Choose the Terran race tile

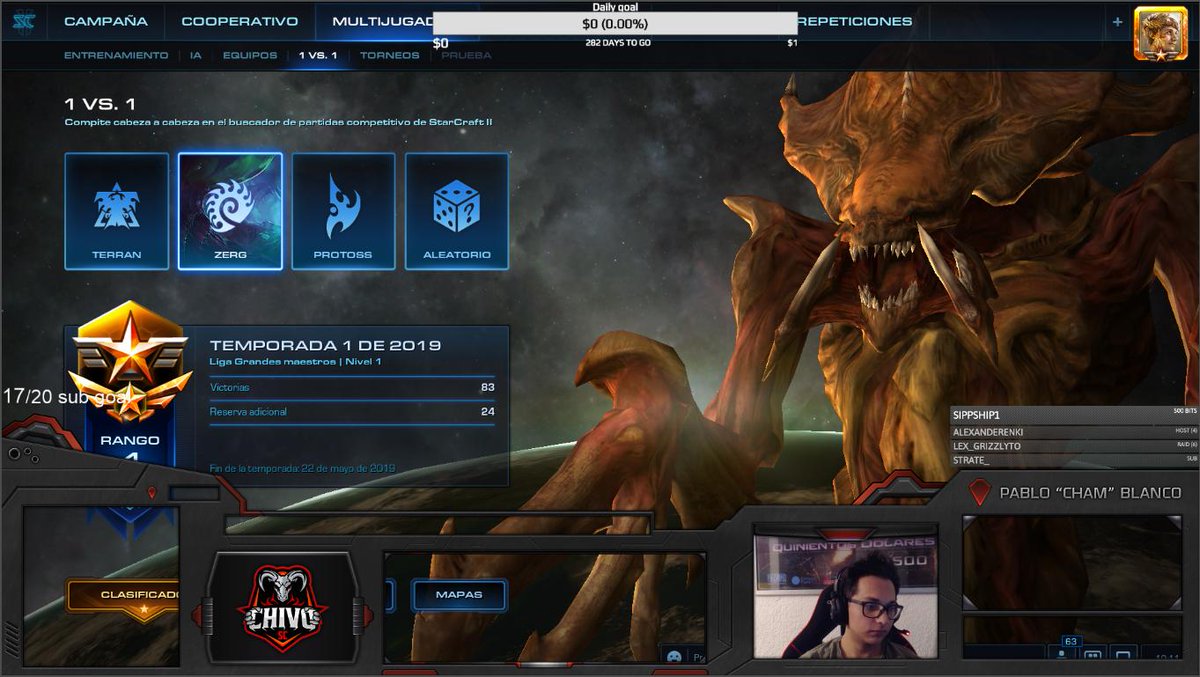(117, 211)
